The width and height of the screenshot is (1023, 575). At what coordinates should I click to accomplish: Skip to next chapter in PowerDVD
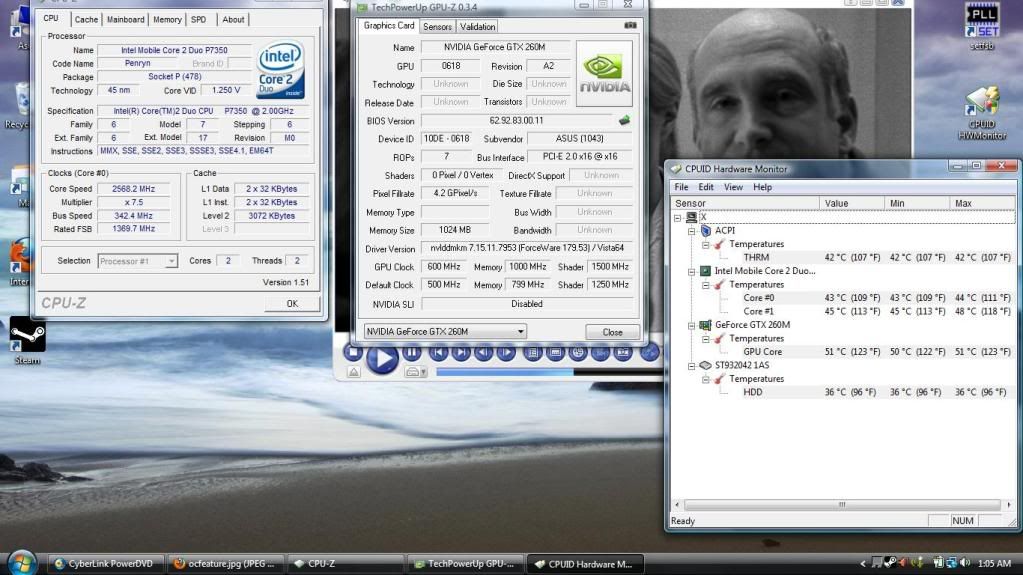[x=461, y=353]
